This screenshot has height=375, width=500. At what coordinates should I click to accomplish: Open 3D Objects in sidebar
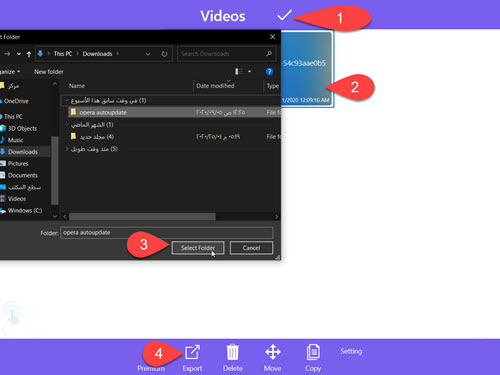22,128
